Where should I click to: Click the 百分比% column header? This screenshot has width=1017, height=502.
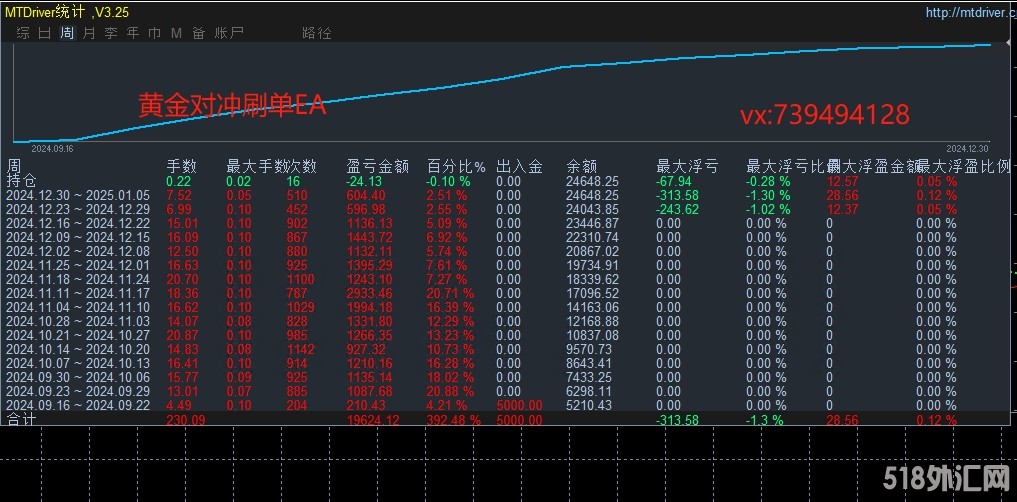tap(456, 167)
